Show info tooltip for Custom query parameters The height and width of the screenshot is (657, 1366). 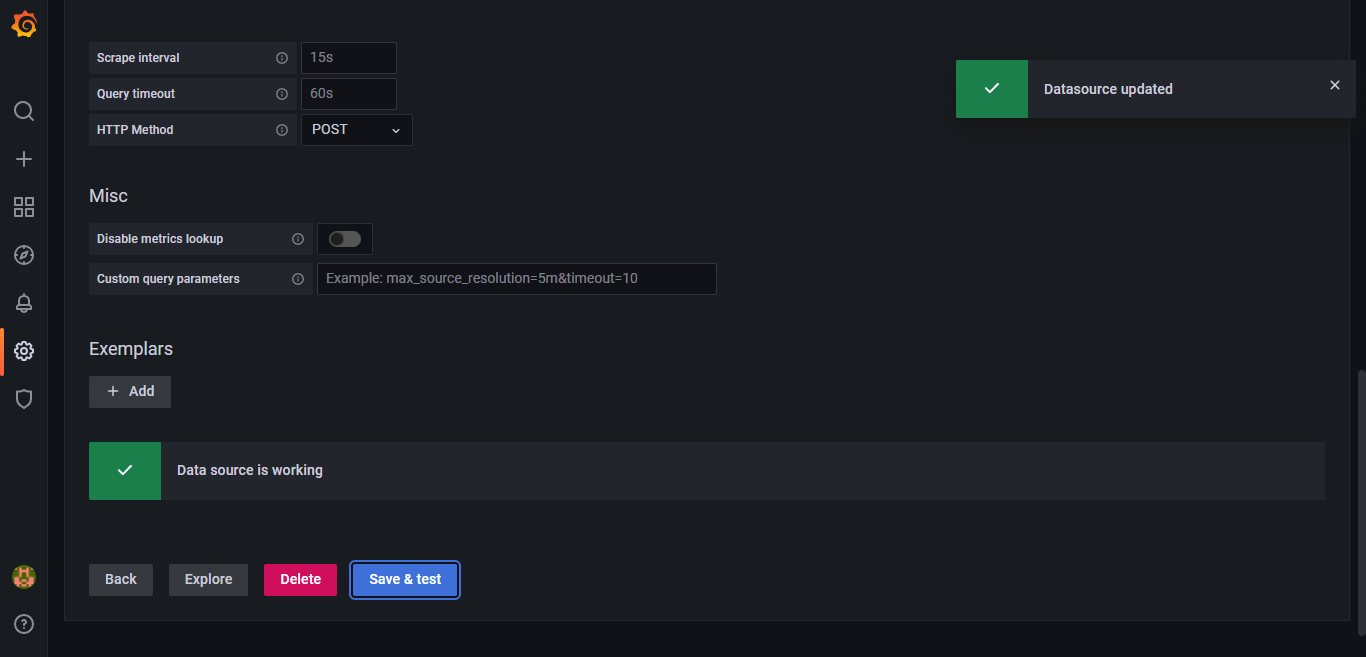tap(298, 279)
